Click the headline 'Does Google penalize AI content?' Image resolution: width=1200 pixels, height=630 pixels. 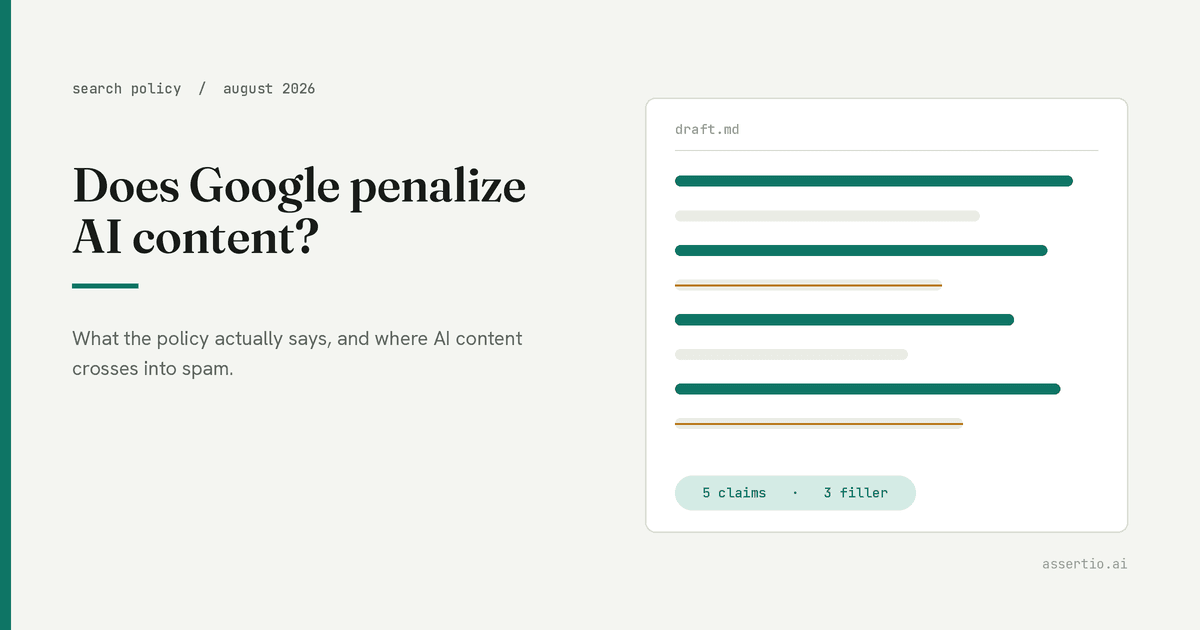(x=299, y=211)
